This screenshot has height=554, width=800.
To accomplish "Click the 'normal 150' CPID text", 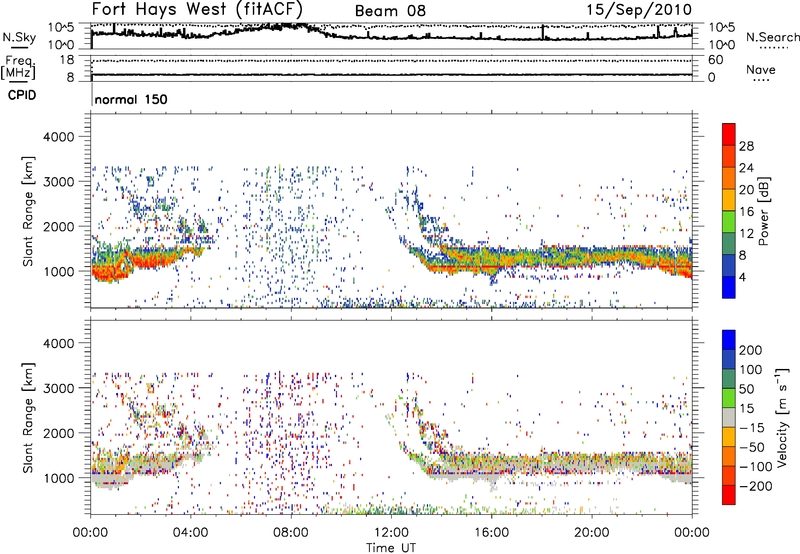I will pos(131,99).
